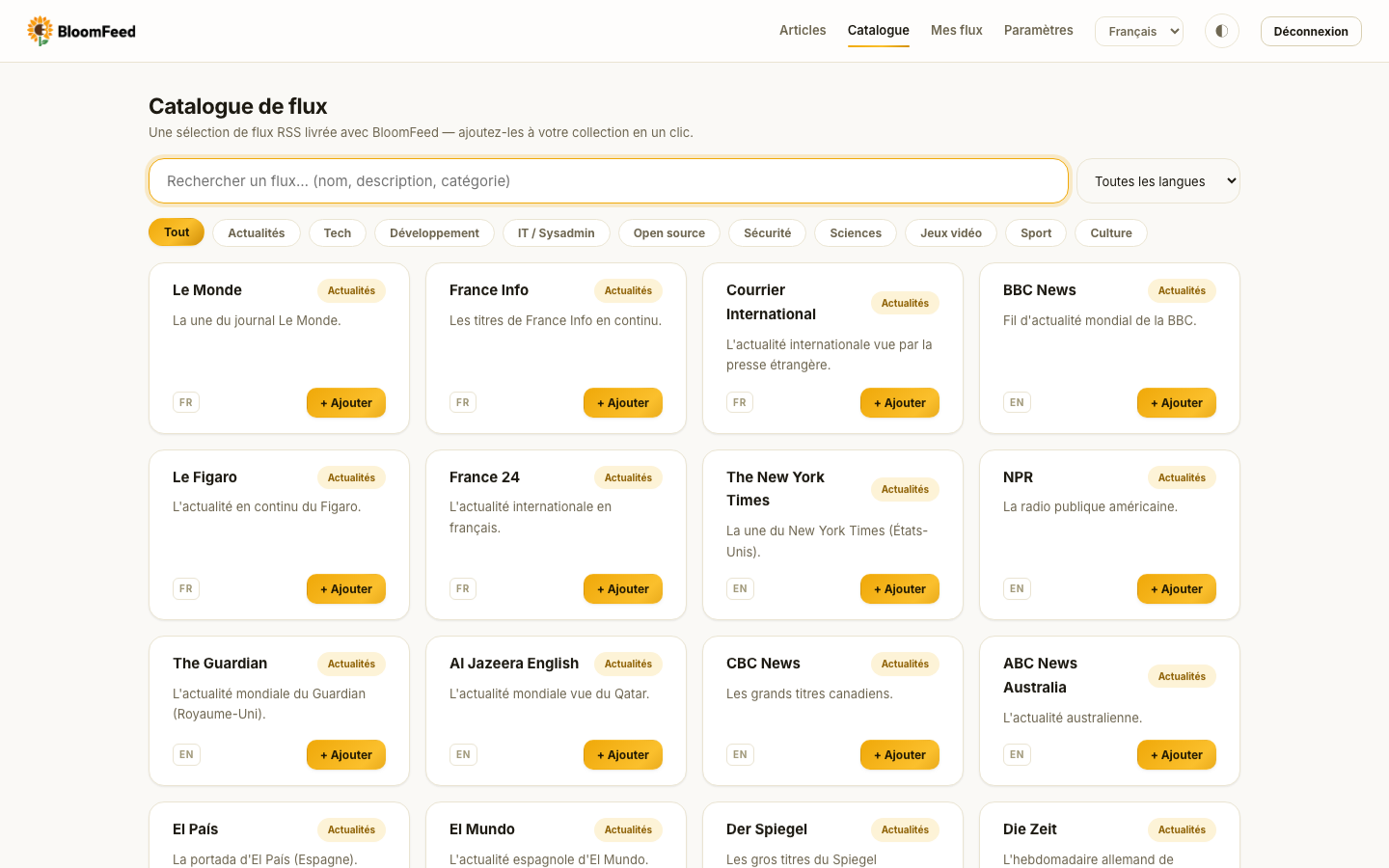Viewport: 1389px width, 868px height.
Task: Add the CBC News feed
Action: click(x=900, y=755)
